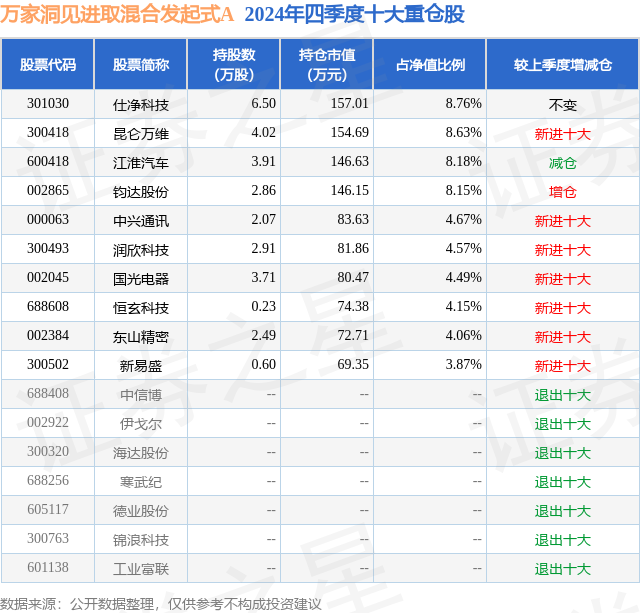Select stock name 江淮汽车

[141, 163]
